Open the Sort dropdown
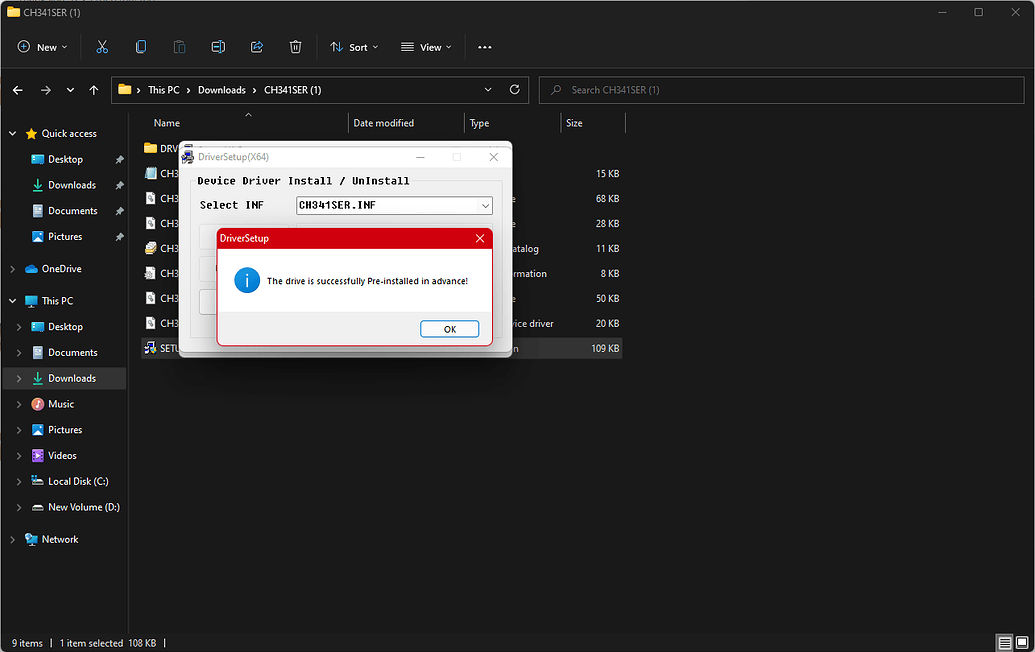This screenshot has height=652, width=1035. coord(353,47)
